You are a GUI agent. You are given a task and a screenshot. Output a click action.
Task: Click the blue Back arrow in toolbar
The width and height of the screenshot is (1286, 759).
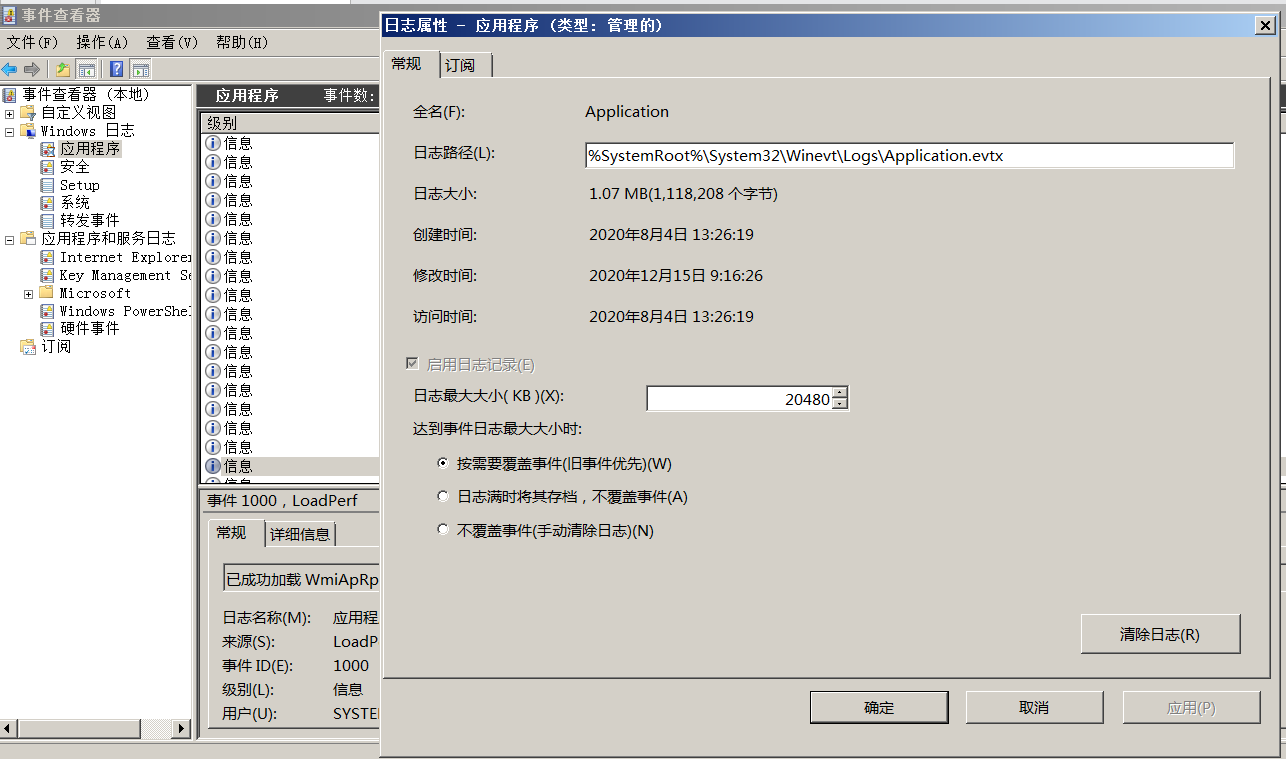[9, 69]
